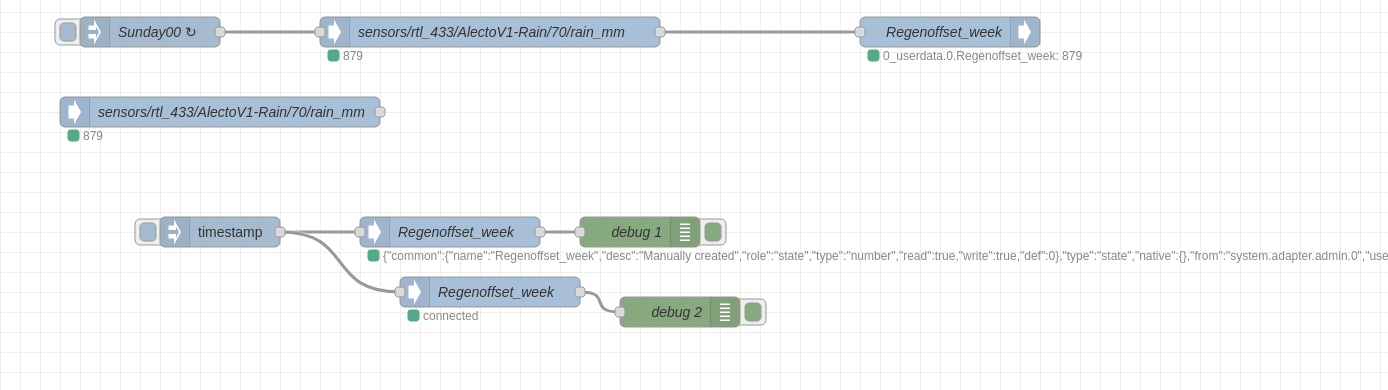Screen dimensions: 1388x390
Task: Click arrow icon of top rain_mm node
Action: (335, 32)
